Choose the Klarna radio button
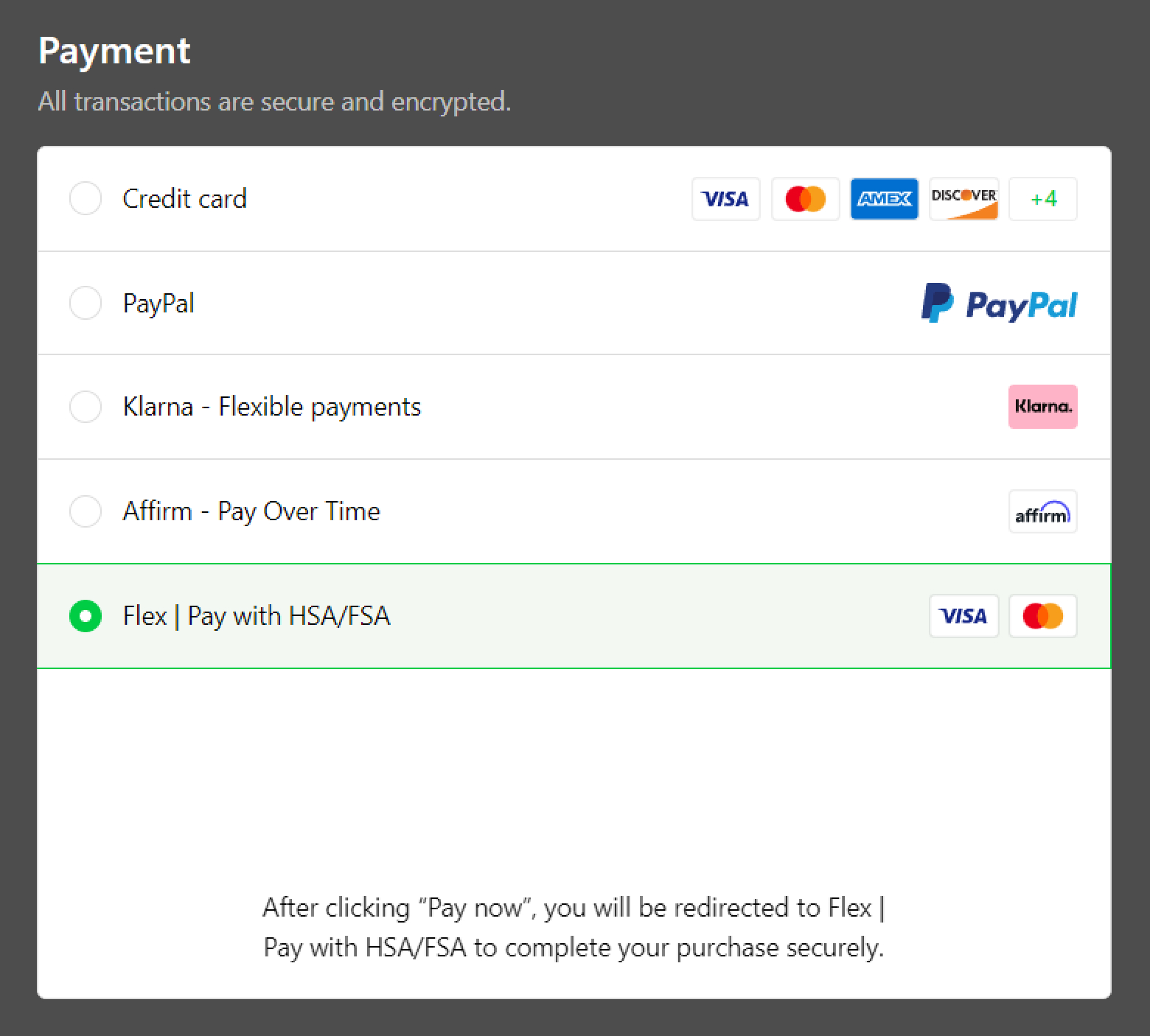 (86, 407)
